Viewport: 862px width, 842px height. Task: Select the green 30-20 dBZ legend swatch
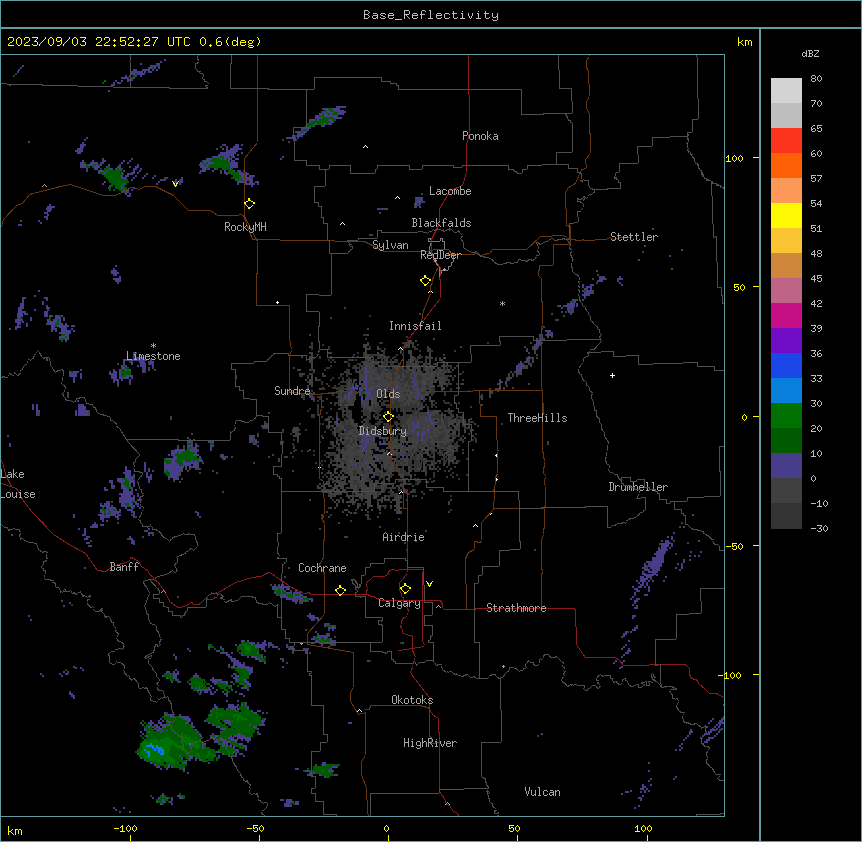786,416
